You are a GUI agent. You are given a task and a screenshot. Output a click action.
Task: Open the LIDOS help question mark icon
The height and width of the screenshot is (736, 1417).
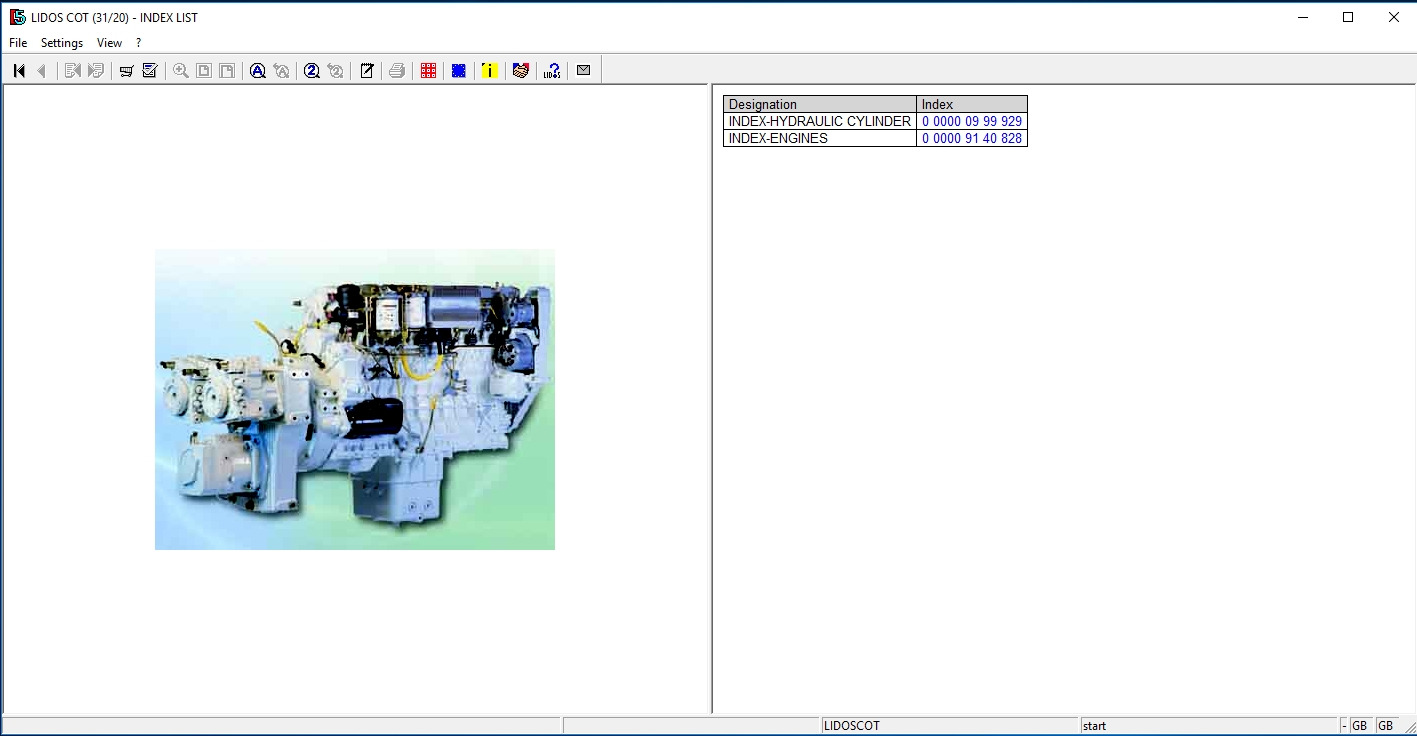click(552, 71)
